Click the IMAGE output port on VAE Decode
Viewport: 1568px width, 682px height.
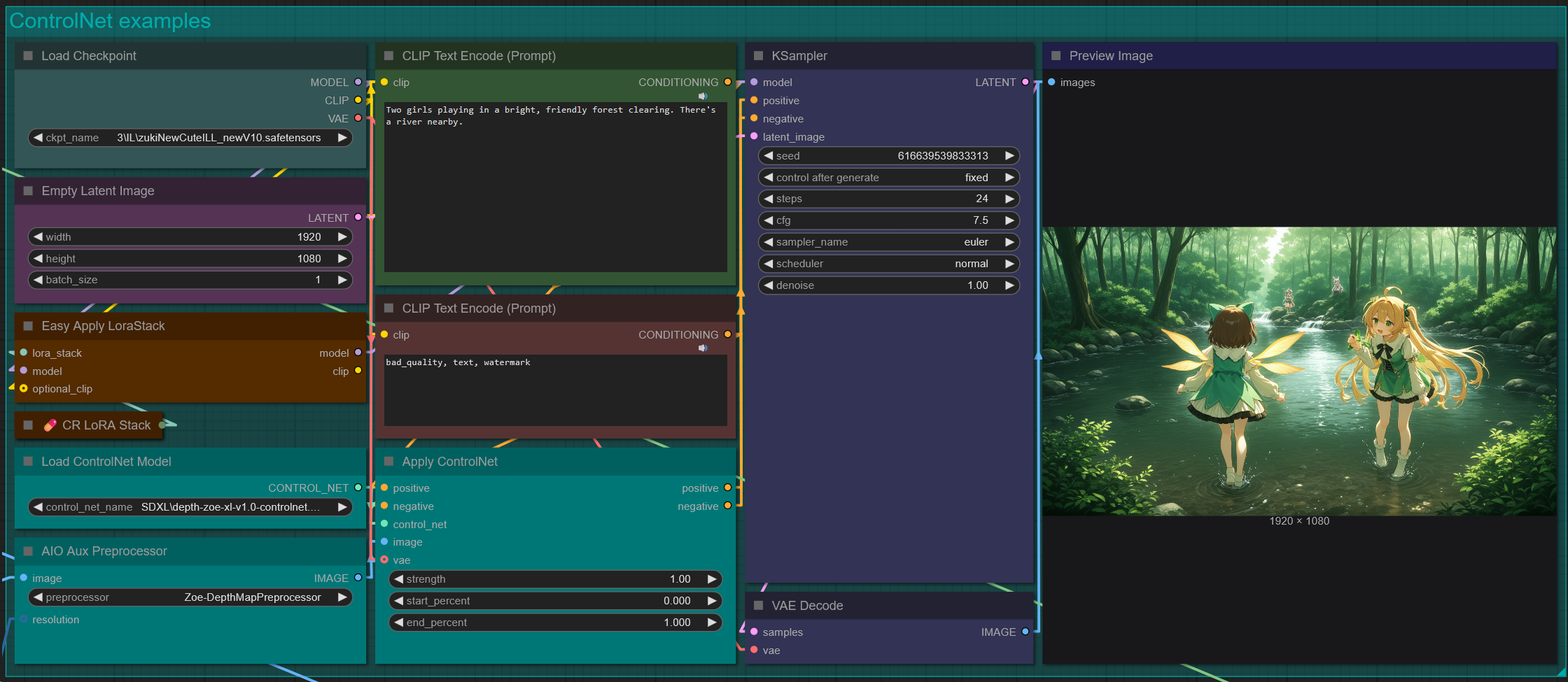(1025, 632)
